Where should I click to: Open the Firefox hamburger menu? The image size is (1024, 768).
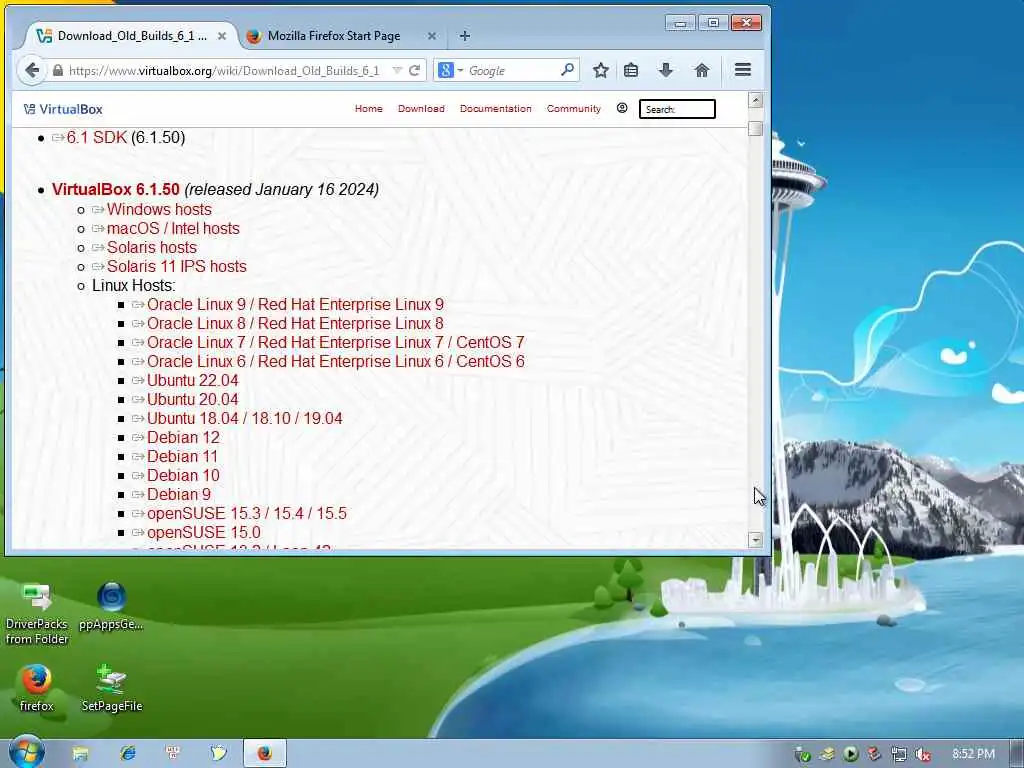[743, 70]
